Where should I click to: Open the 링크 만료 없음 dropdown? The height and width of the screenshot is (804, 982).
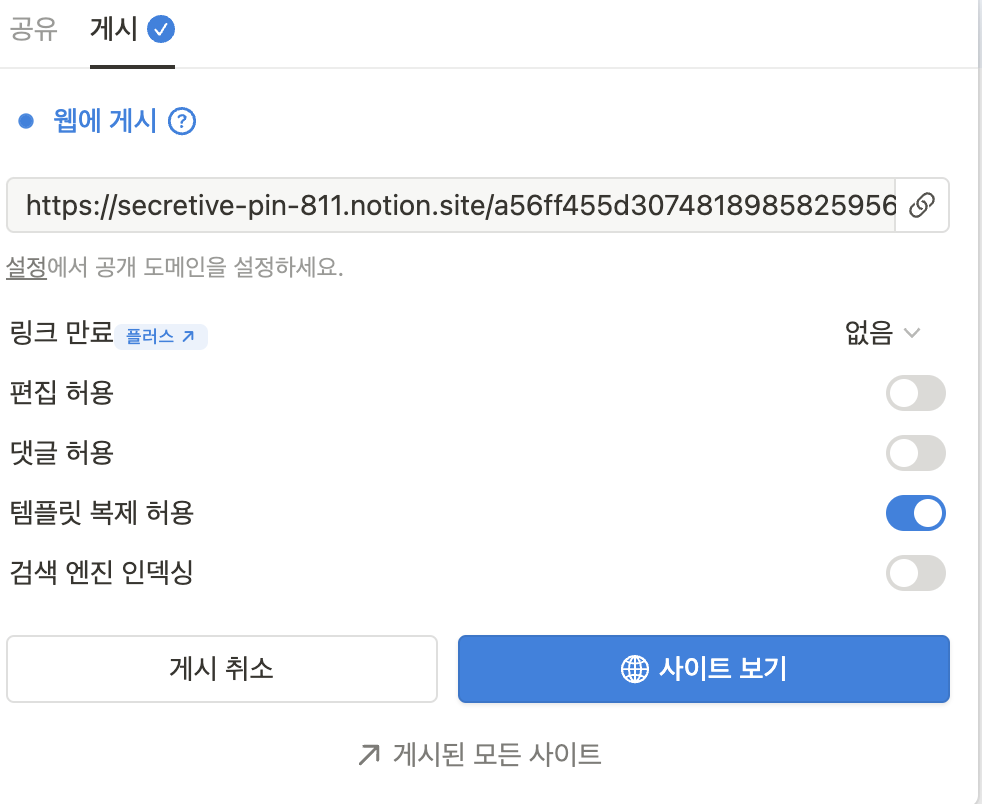[x=882, y=332]
